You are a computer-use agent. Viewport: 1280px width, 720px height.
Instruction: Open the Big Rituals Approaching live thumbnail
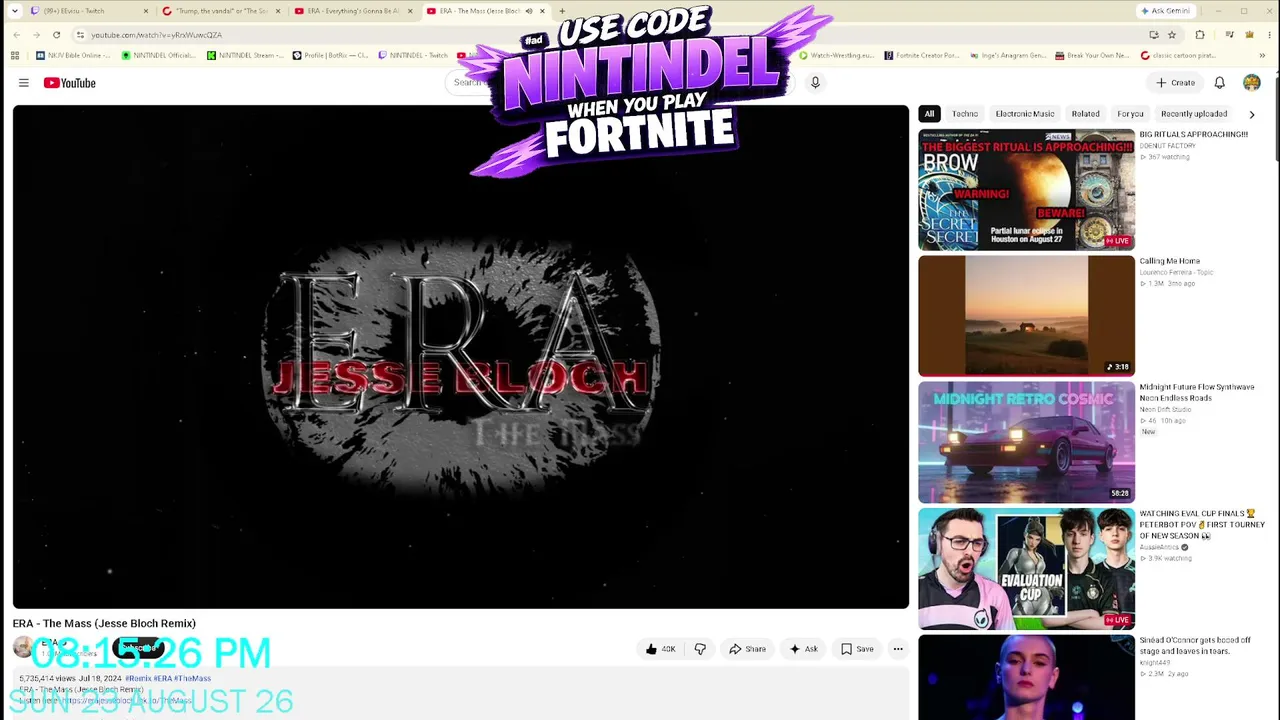coord(1027,189)
